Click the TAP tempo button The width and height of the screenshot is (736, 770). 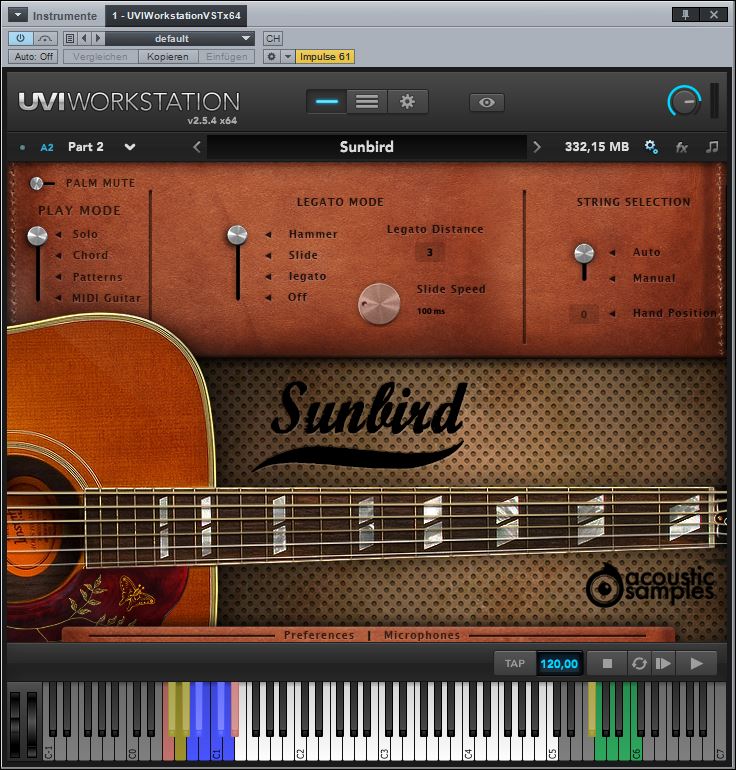coord(515,664)
